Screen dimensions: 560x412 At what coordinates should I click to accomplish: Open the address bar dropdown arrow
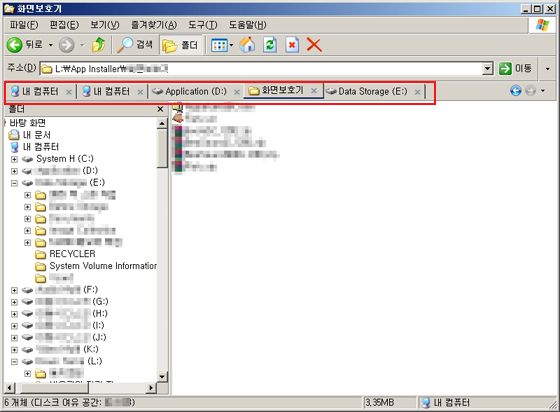tap(488, 68)
